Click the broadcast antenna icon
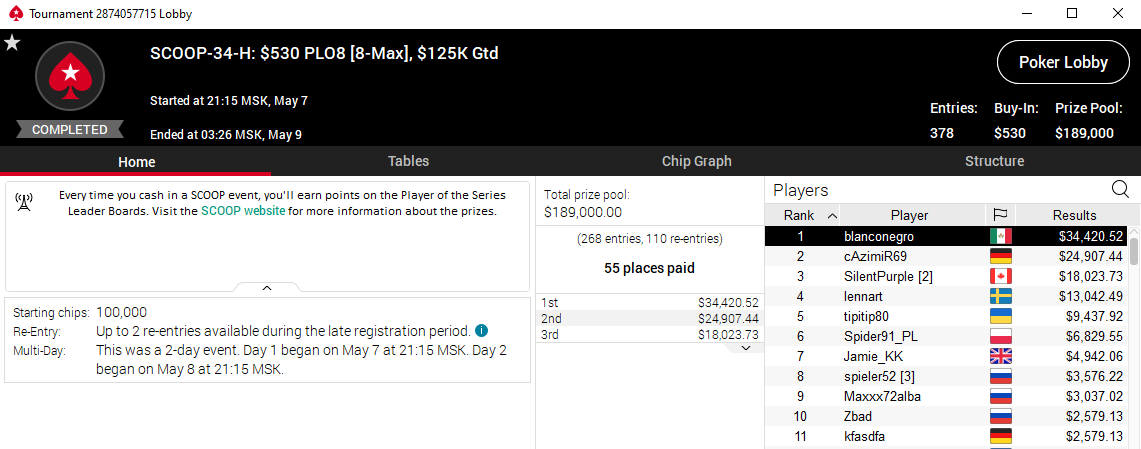The height and width of the screenshot is (449, 1141). [x=26, y=201]
